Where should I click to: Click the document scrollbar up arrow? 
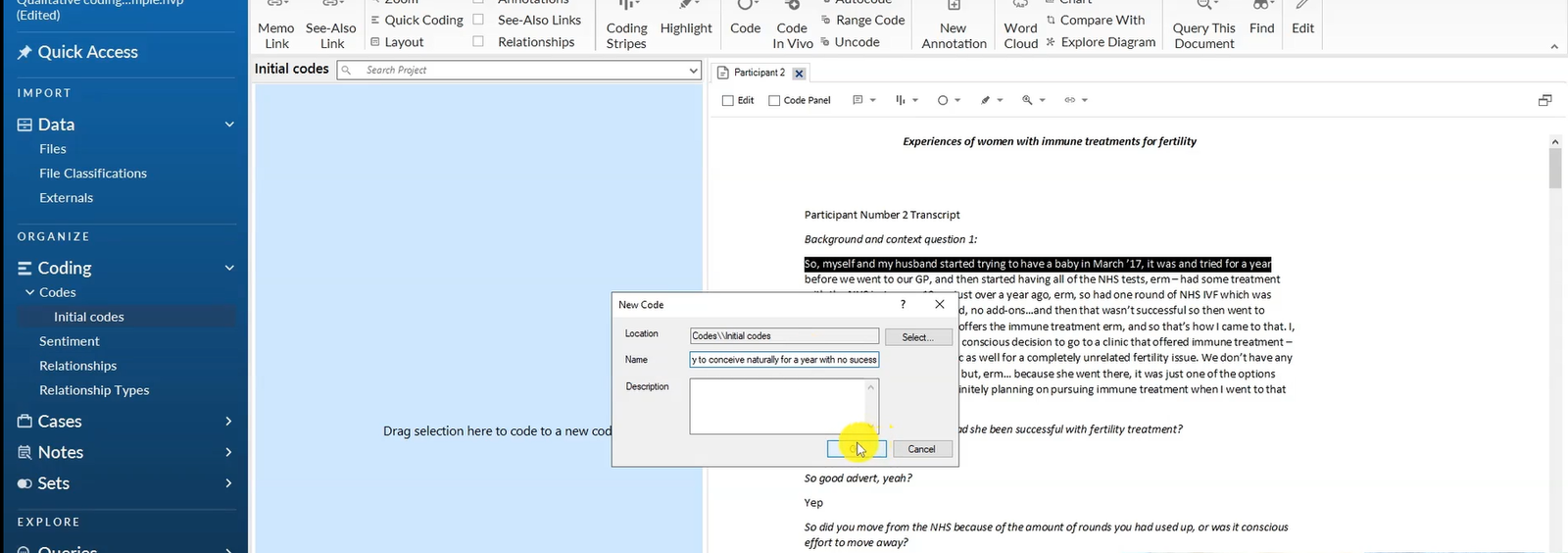pos(1555,142)
